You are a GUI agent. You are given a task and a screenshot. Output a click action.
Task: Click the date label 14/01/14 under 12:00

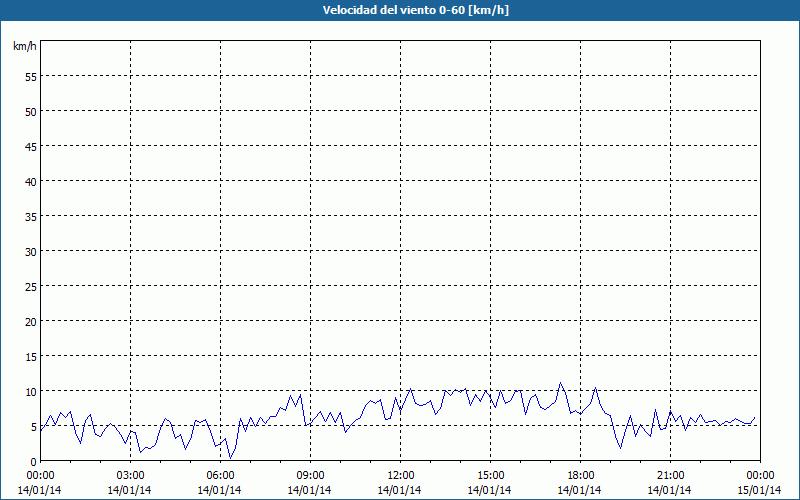399,490
